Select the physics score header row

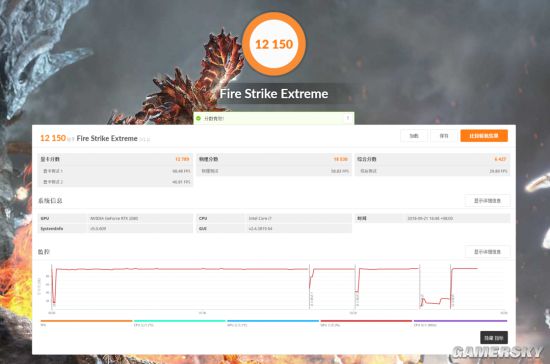(x=274, y=159)
